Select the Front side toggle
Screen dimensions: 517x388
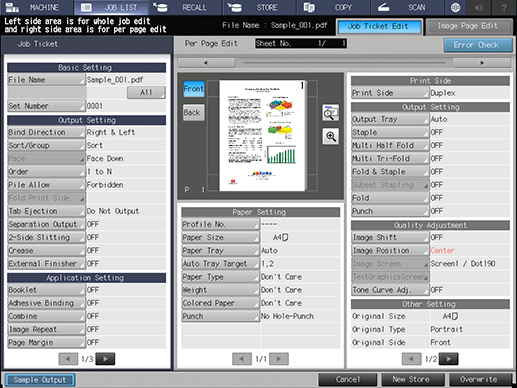[194, 89]
